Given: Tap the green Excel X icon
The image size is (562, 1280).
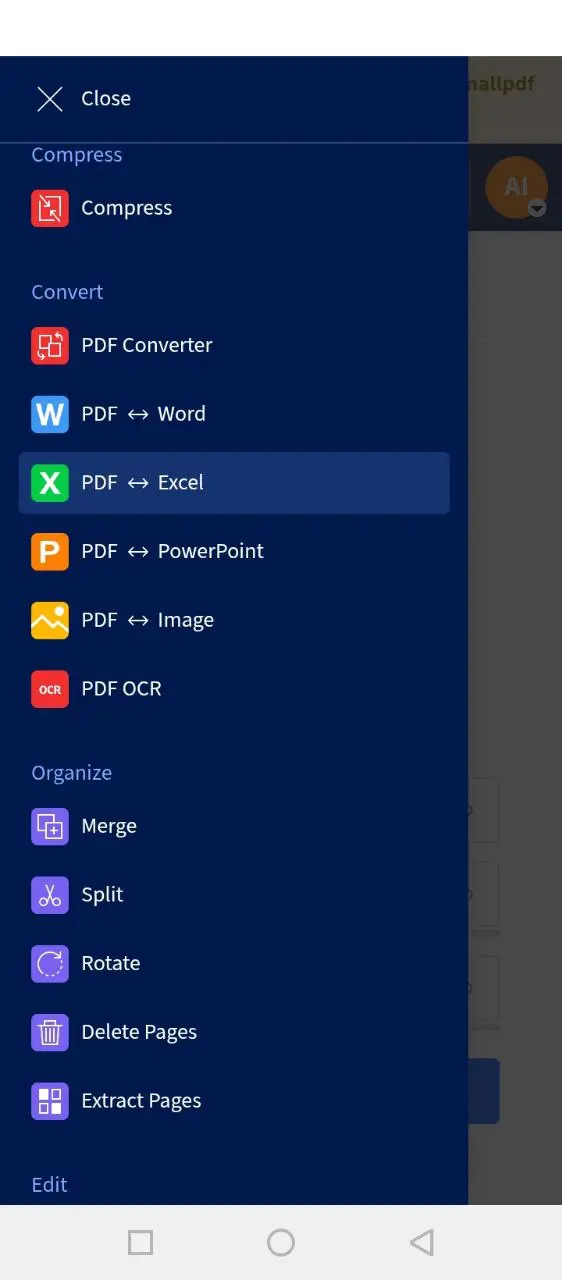Looking at the screenshot, I should [x=50, y=483].
